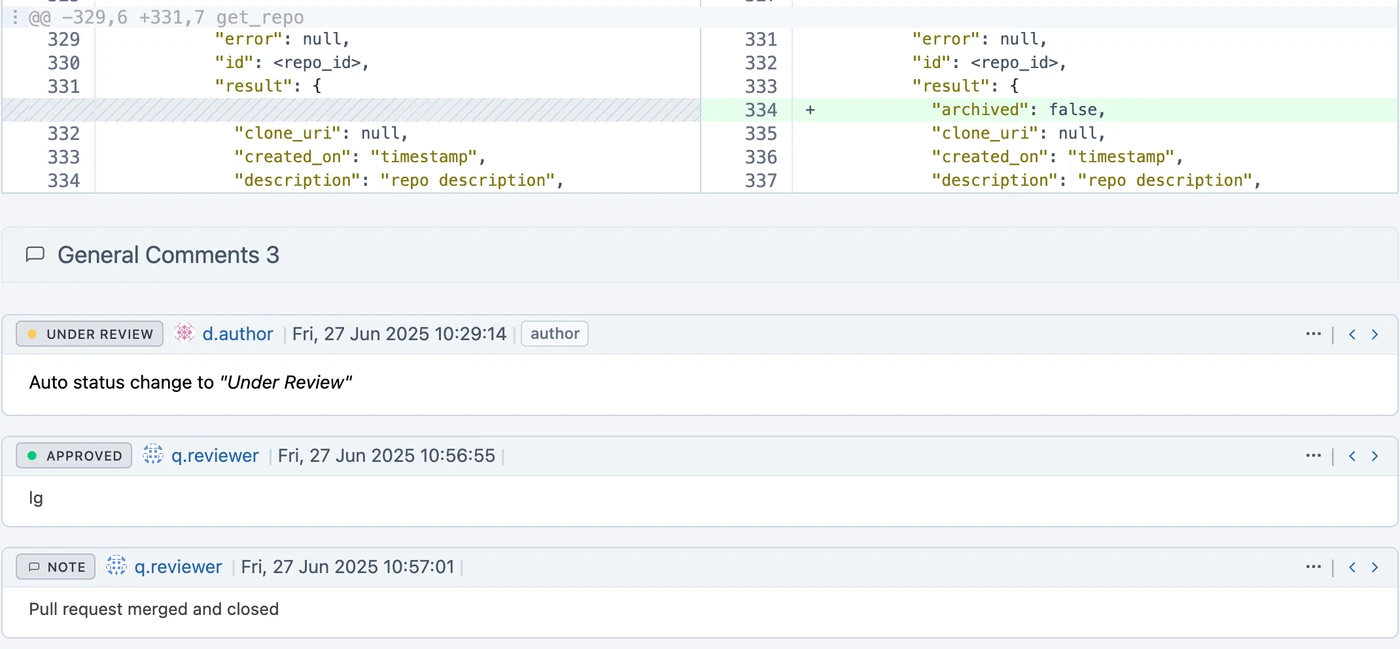Screen dimensions: 1400x649
Task: Click the left-side '"created_on": "timestamp",' line
Action: (360, 156)
